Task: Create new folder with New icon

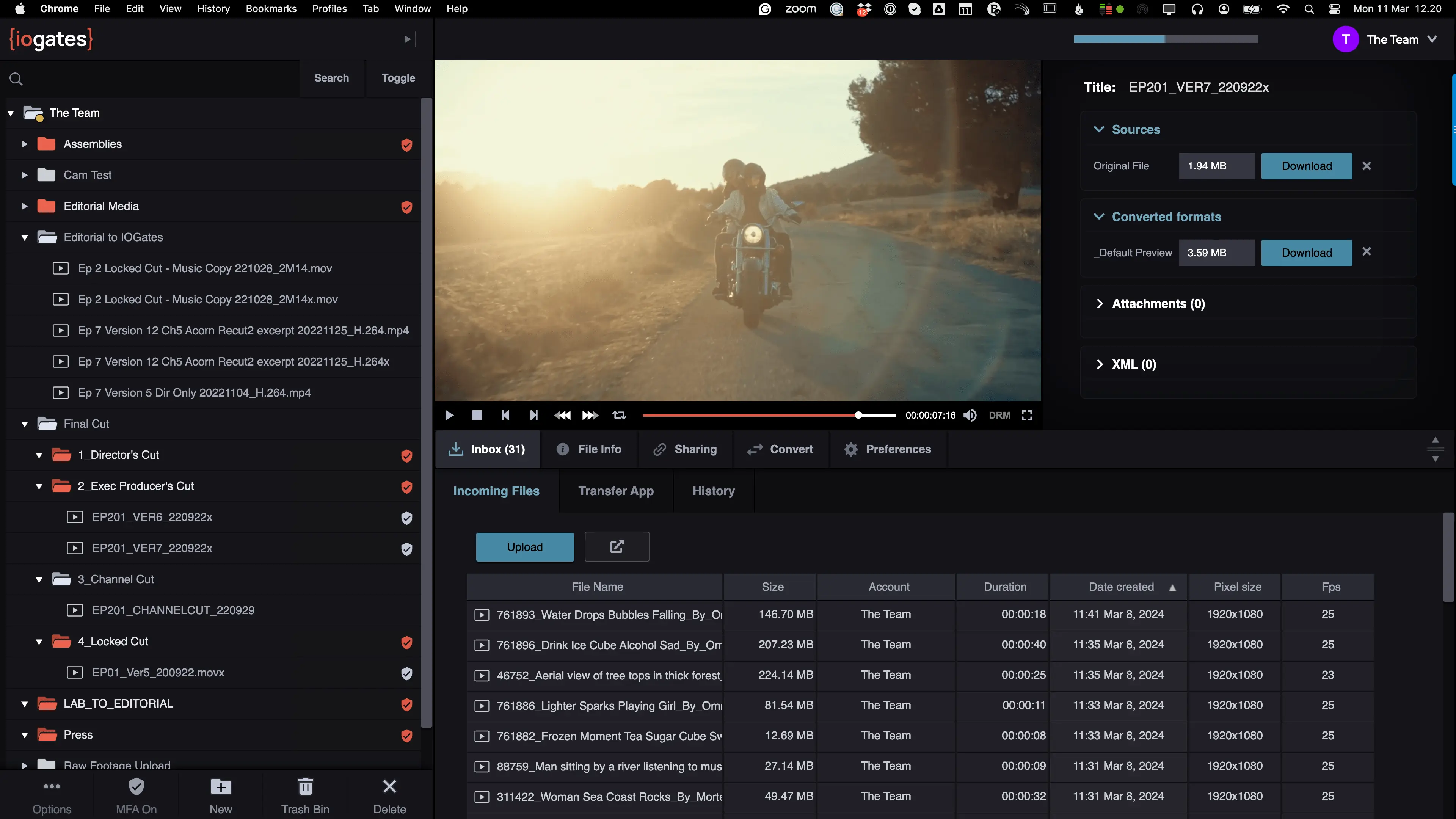Action: tap(220, 796)
